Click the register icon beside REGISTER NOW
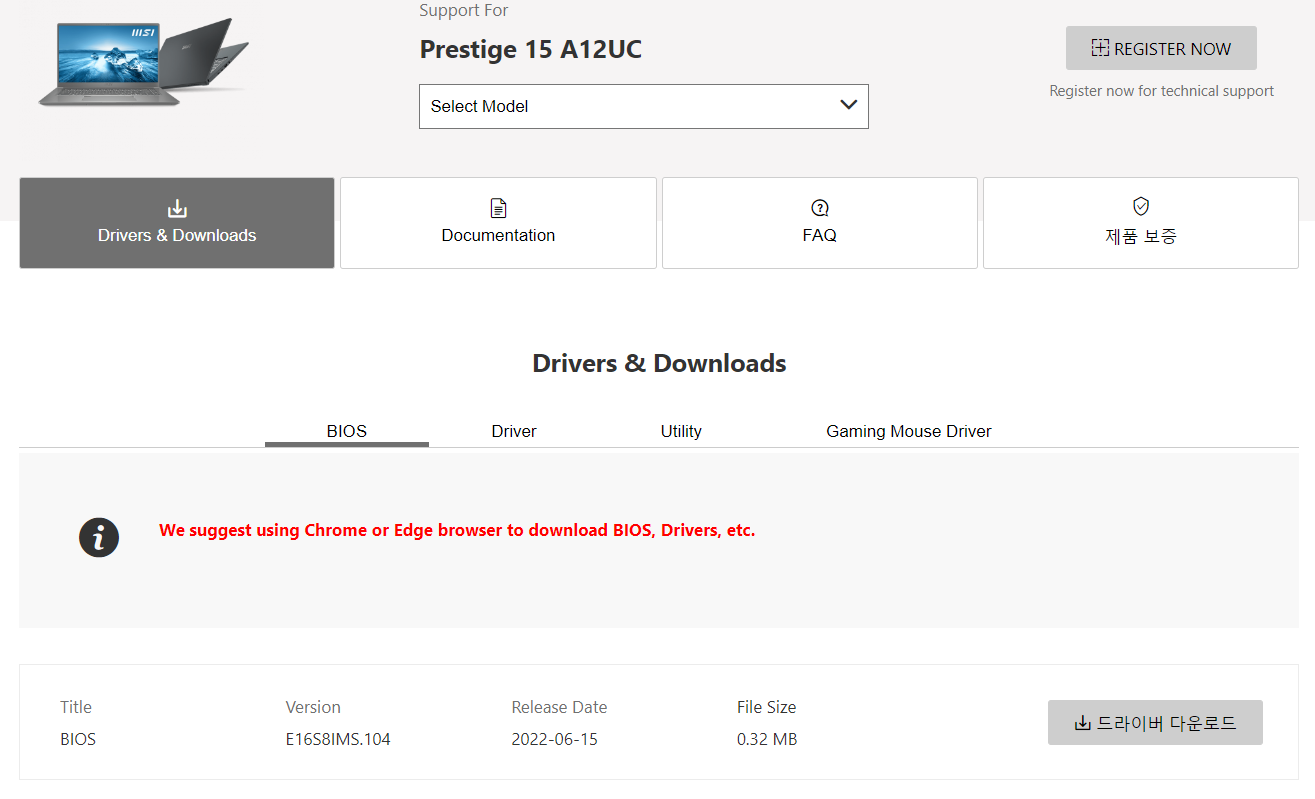 pos(1100,48)
